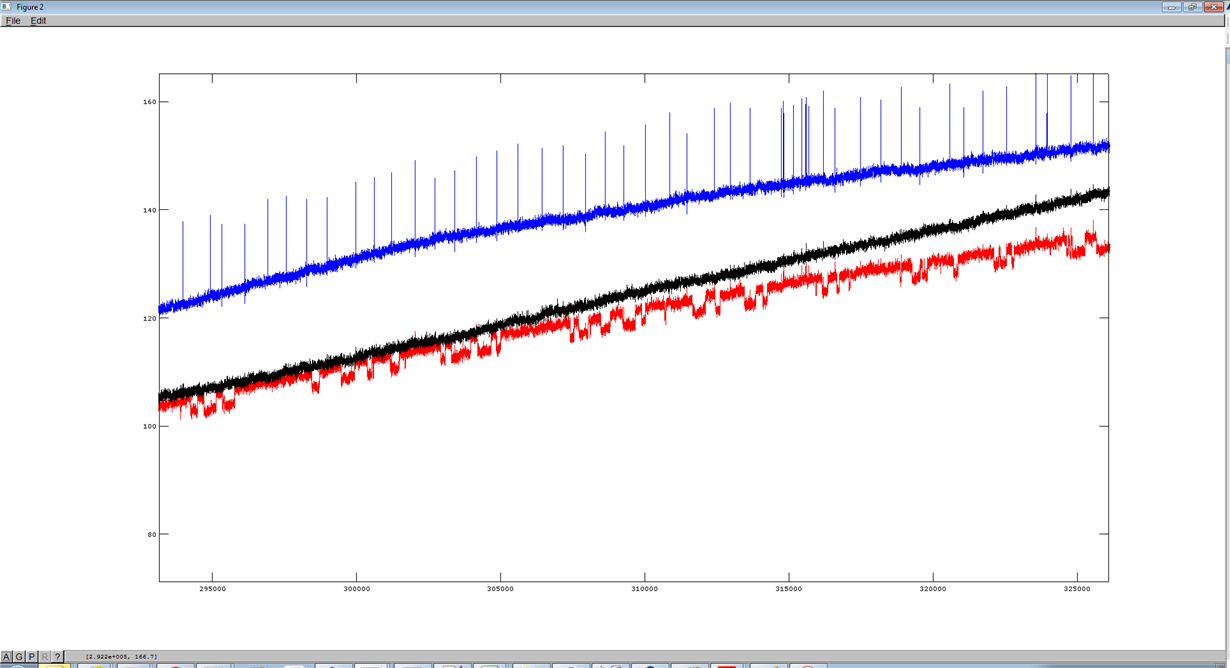Screen dimensions: 1230x668
Task: Minimize the Figure 2 window
Action: [x=1172, y=7]
